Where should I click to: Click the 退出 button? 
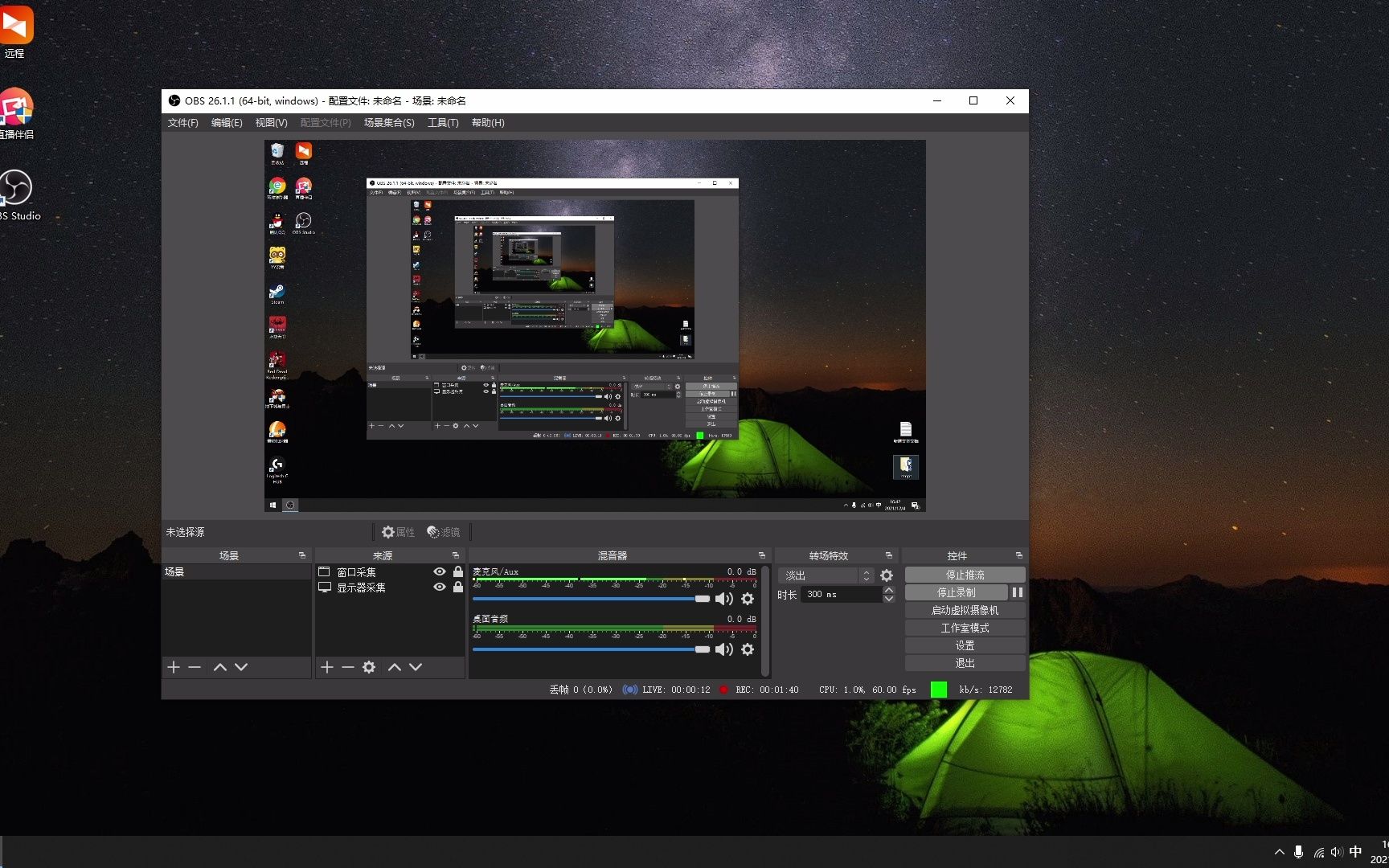965,663
